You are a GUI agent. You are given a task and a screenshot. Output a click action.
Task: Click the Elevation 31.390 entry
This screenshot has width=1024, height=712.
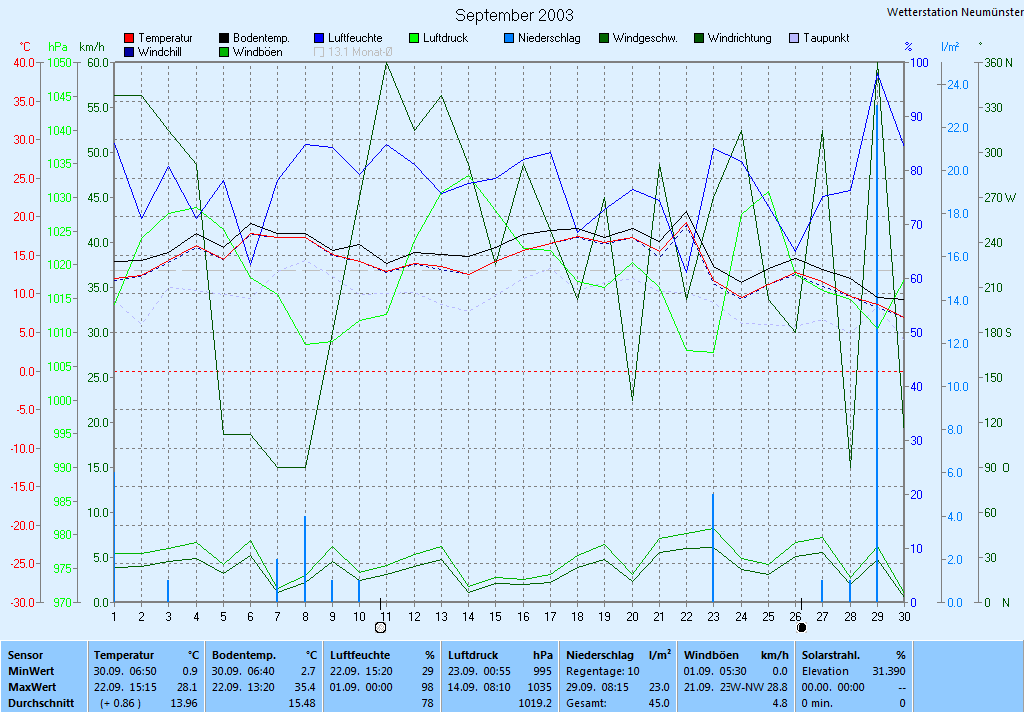pyautogui.click(x=854, y=671)
